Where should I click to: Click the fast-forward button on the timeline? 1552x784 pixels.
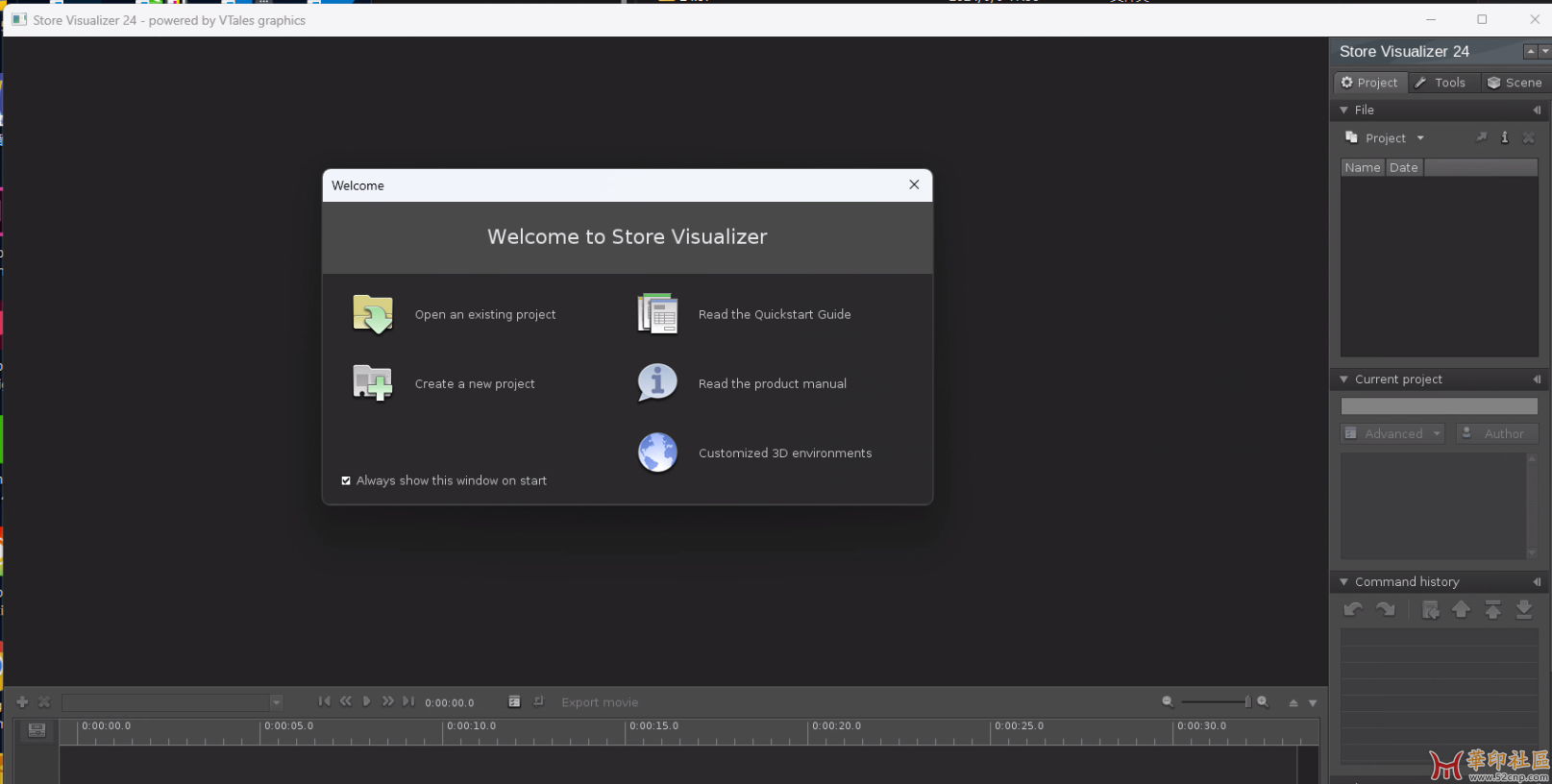(388, 701)
